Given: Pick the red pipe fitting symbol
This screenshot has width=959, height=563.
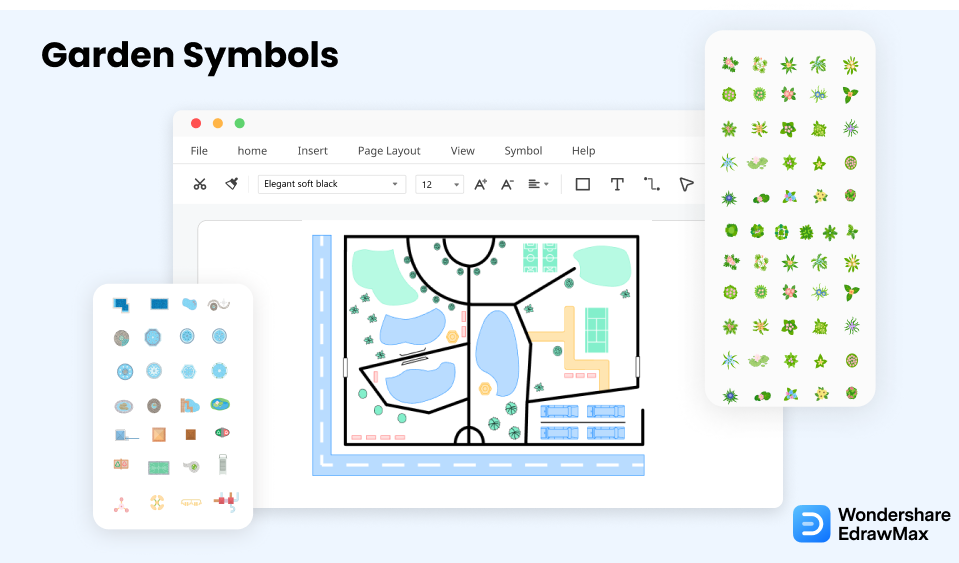Looking at the screenshot, I should [226, 501].
